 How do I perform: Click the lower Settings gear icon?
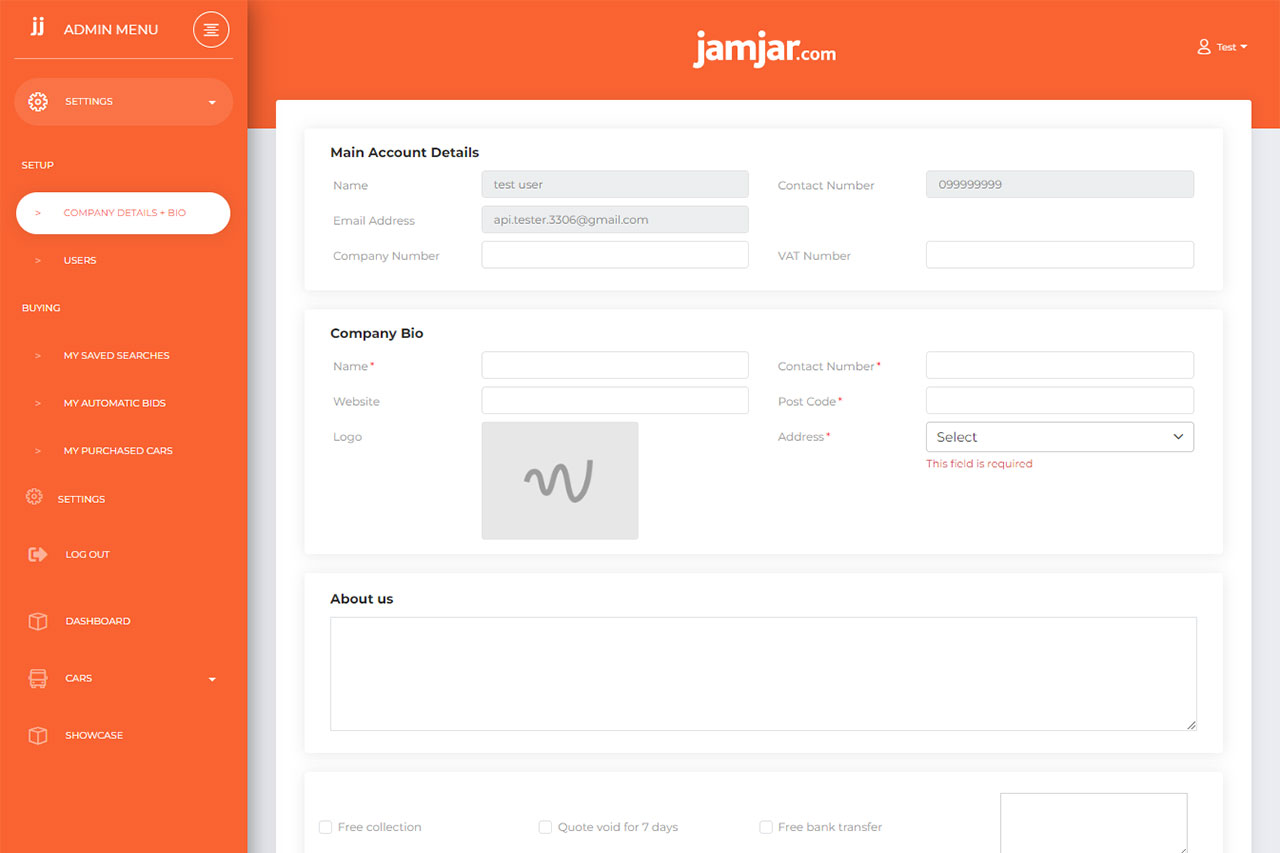[34, 497]
